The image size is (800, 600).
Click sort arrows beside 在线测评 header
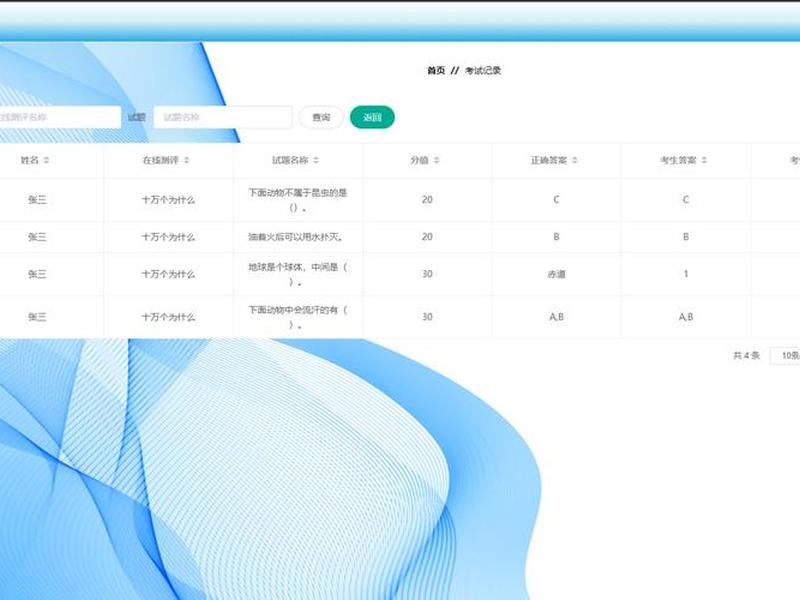(187, 160)
